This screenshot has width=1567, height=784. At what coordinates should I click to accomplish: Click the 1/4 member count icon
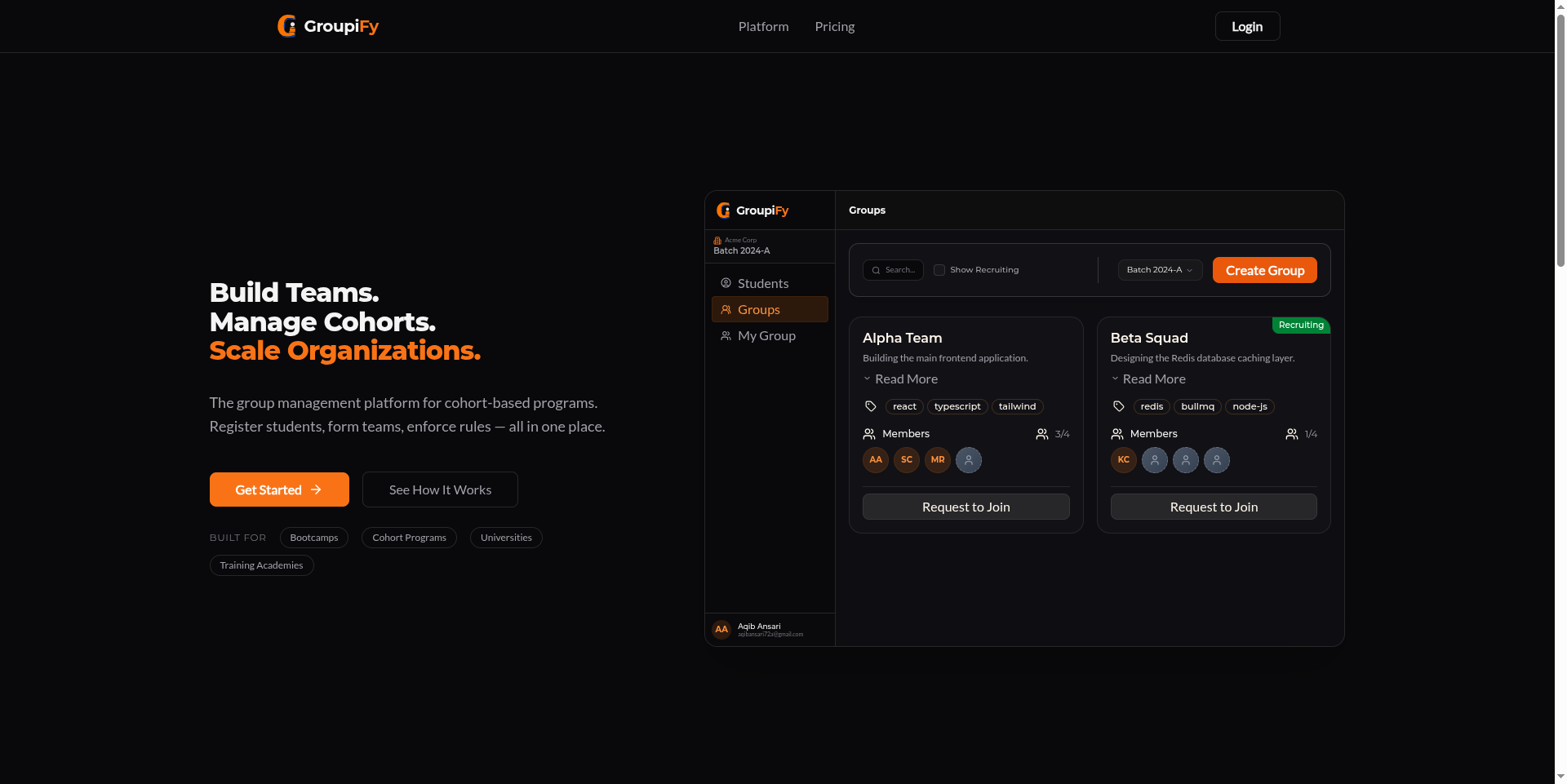pyautogui.click(x=1292, y=434)
